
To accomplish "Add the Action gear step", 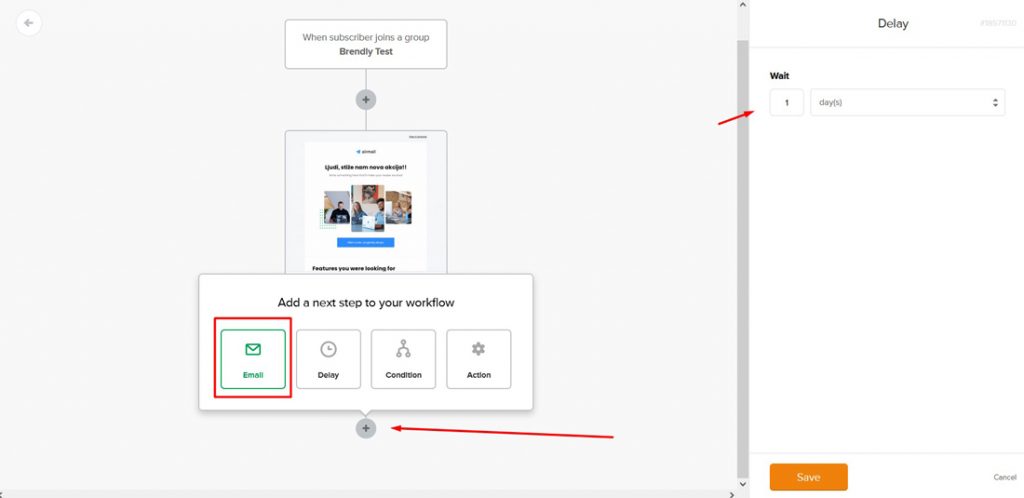I will click(479, 359).
